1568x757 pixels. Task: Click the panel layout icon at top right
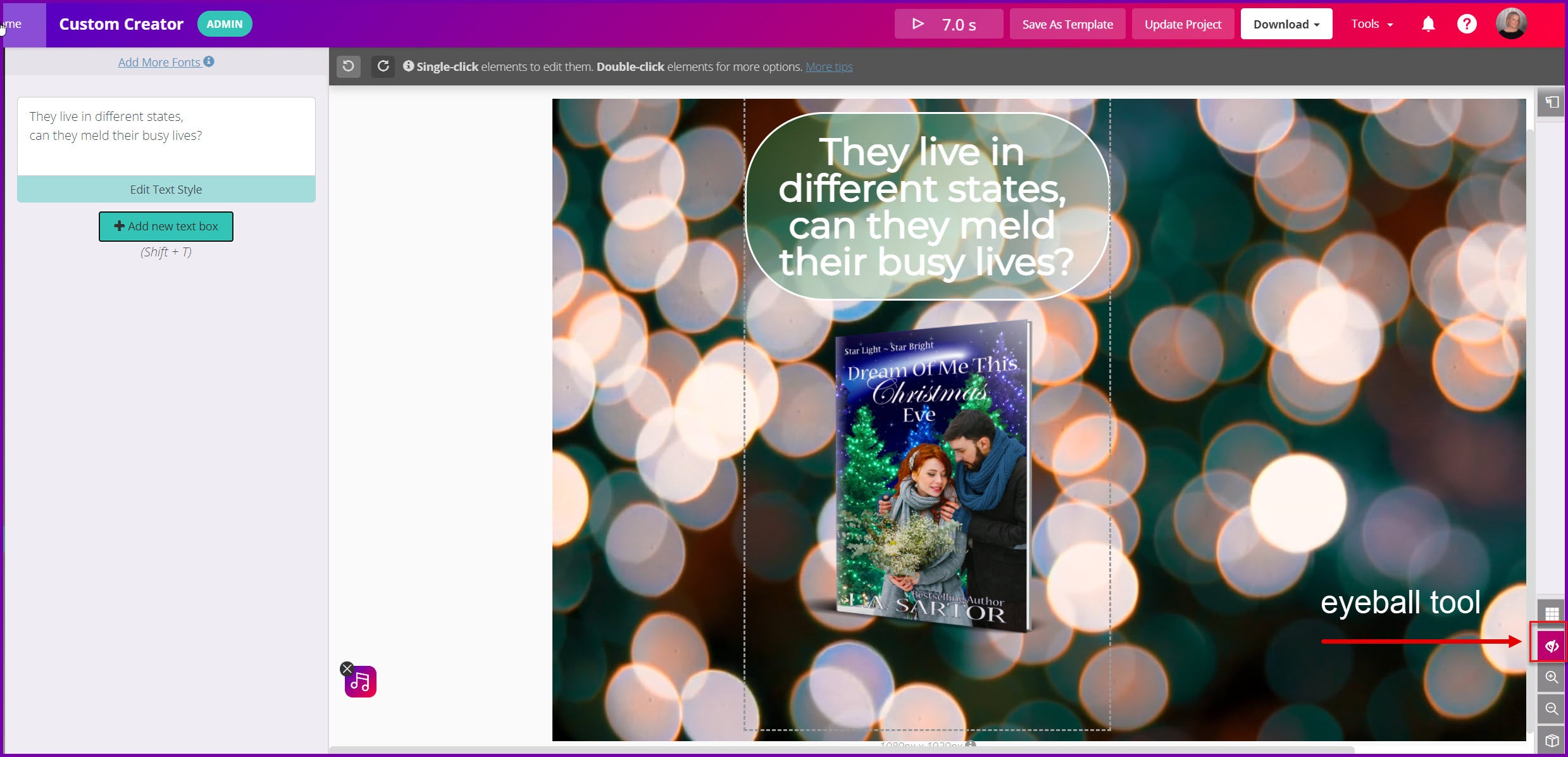1552,102
